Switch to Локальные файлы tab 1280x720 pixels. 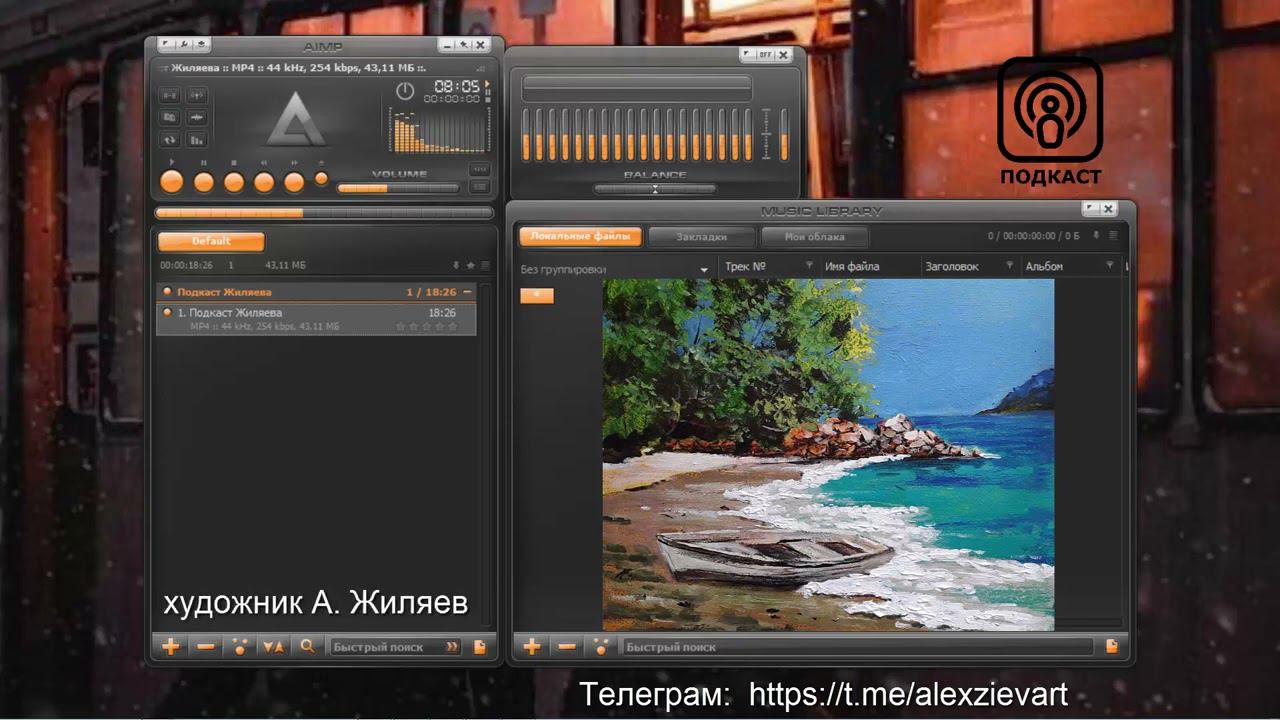point(580,237)
